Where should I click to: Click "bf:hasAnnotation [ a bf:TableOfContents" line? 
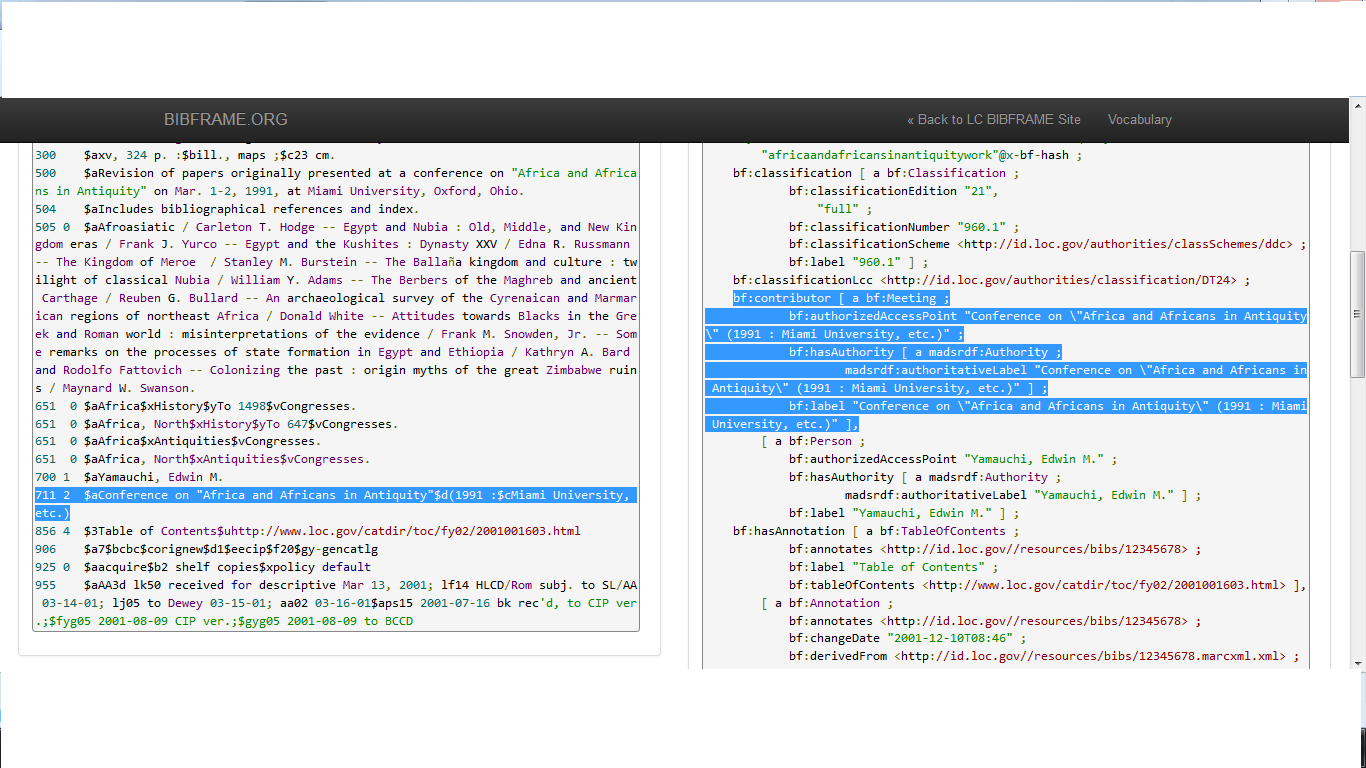click(876, 531)
